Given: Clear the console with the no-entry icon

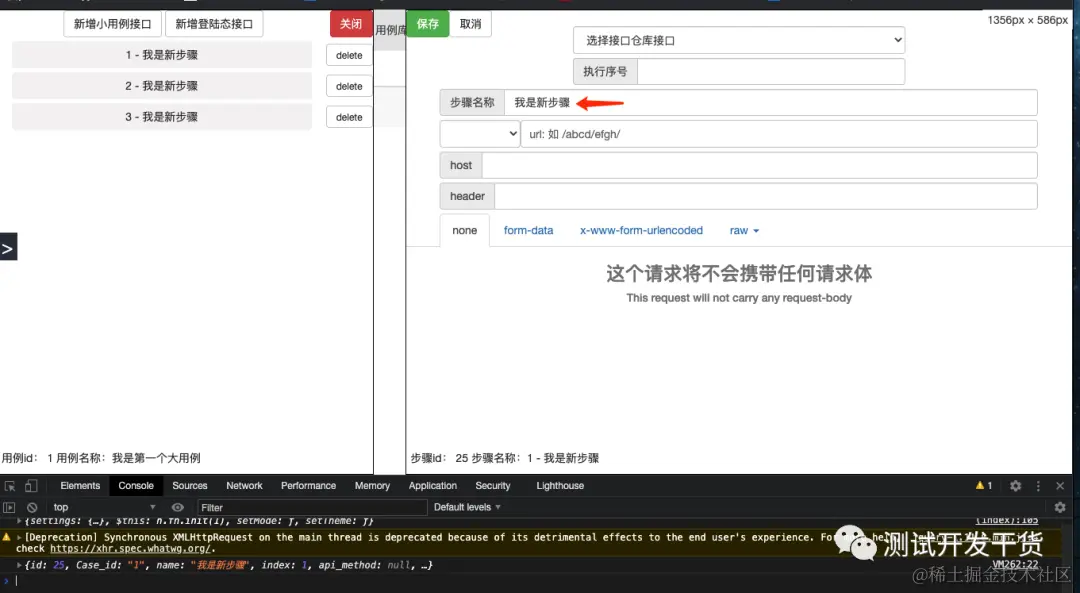Looking at the screenshot, I should click(31, 507).
